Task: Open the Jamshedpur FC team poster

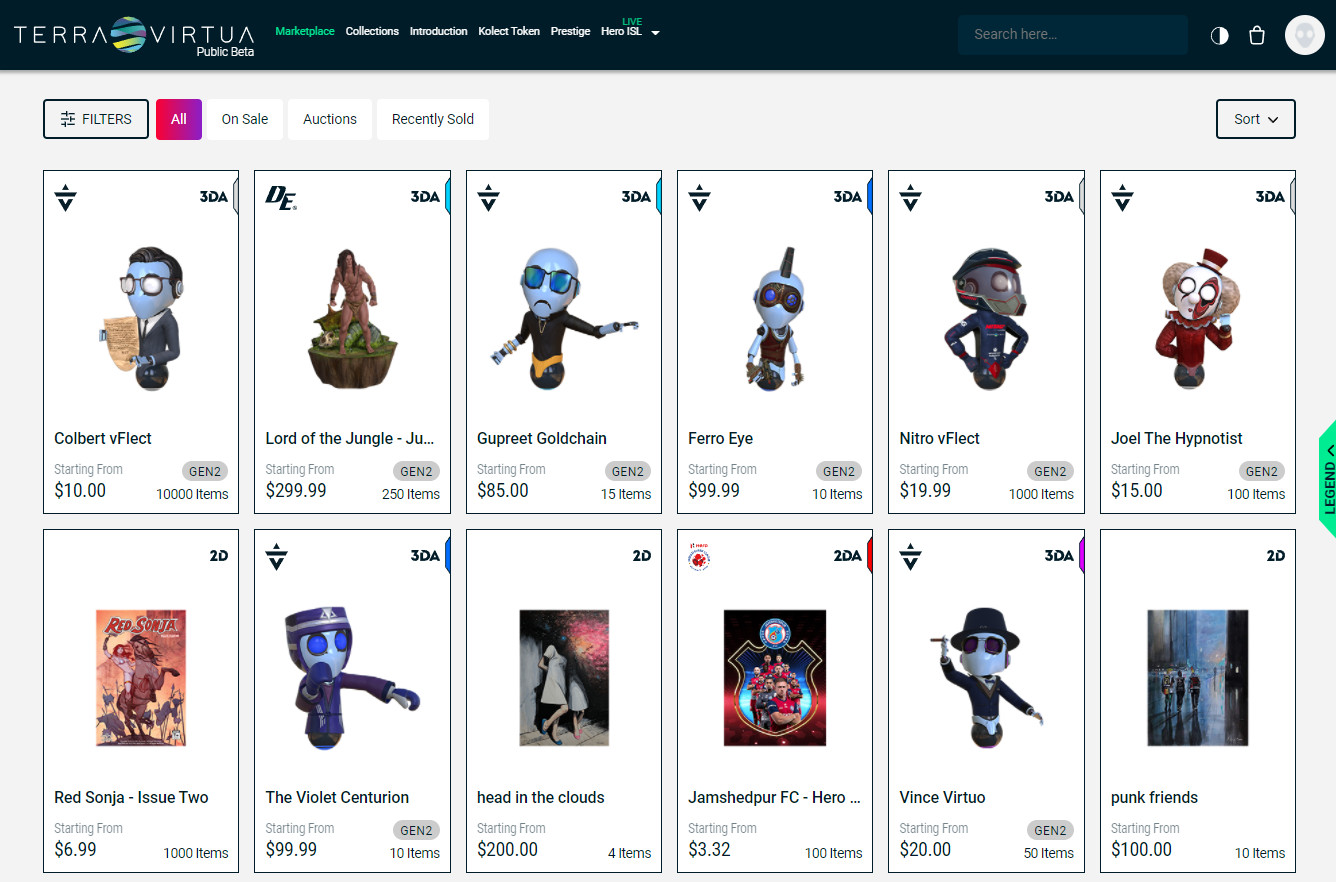Action: 775,677
